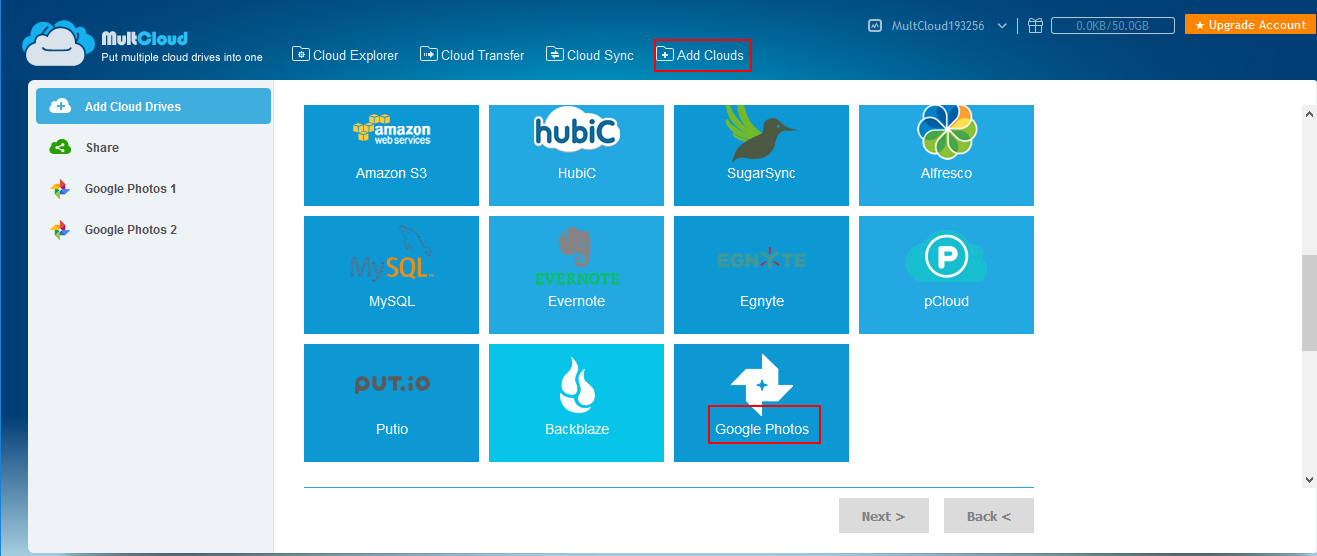Click the "Backblaze" label
Image resolution: width=1317 pixels, height=556 pixels.
[x=577, y=429]
